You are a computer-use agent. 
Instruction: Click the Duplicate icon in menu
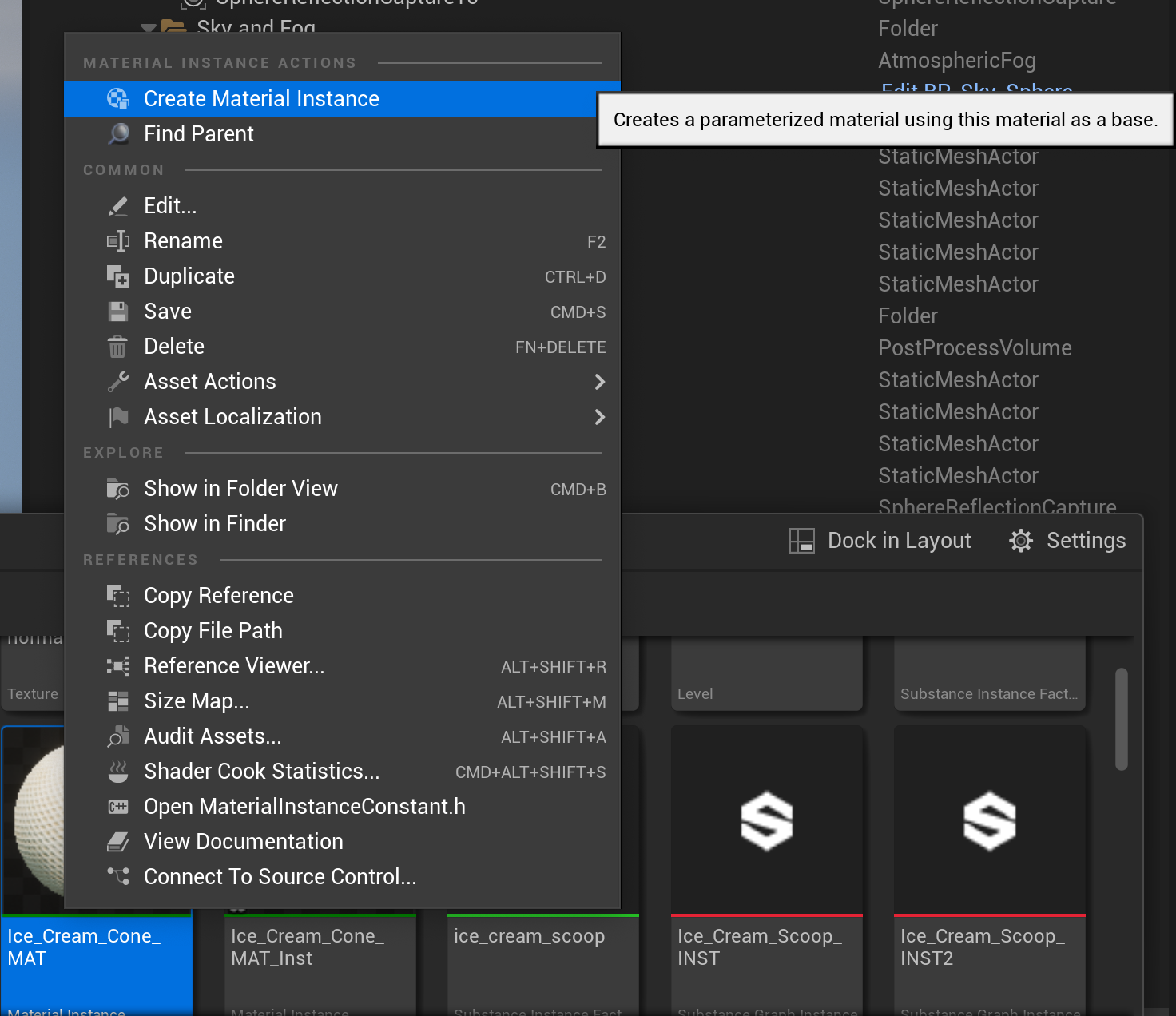(118, 276)
